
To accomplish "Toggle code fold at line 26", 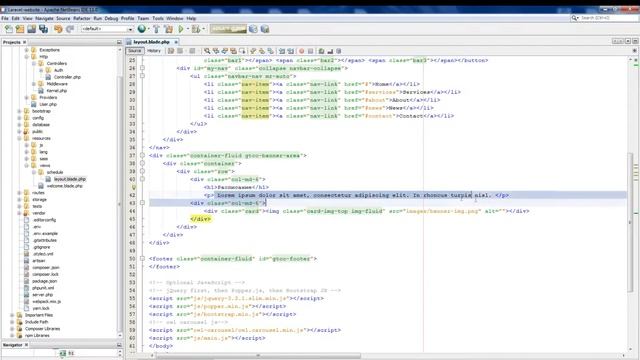I will click(x=142, y=68).
